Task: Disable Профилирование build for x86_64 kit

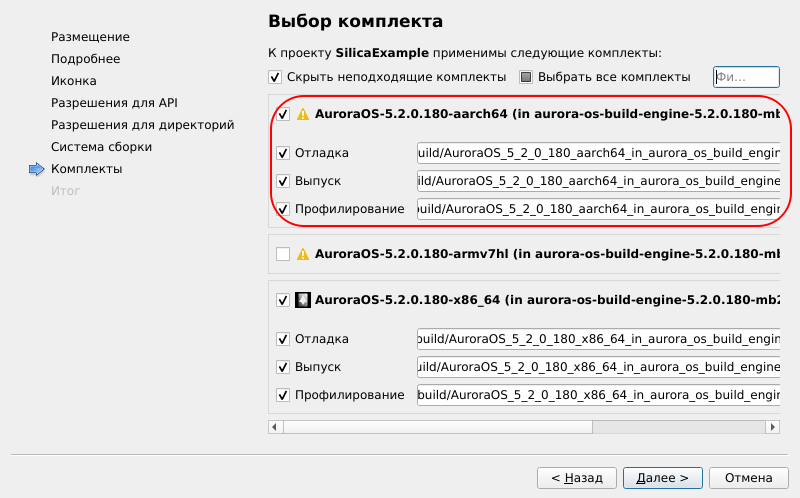Action: [x=284, y=395]
